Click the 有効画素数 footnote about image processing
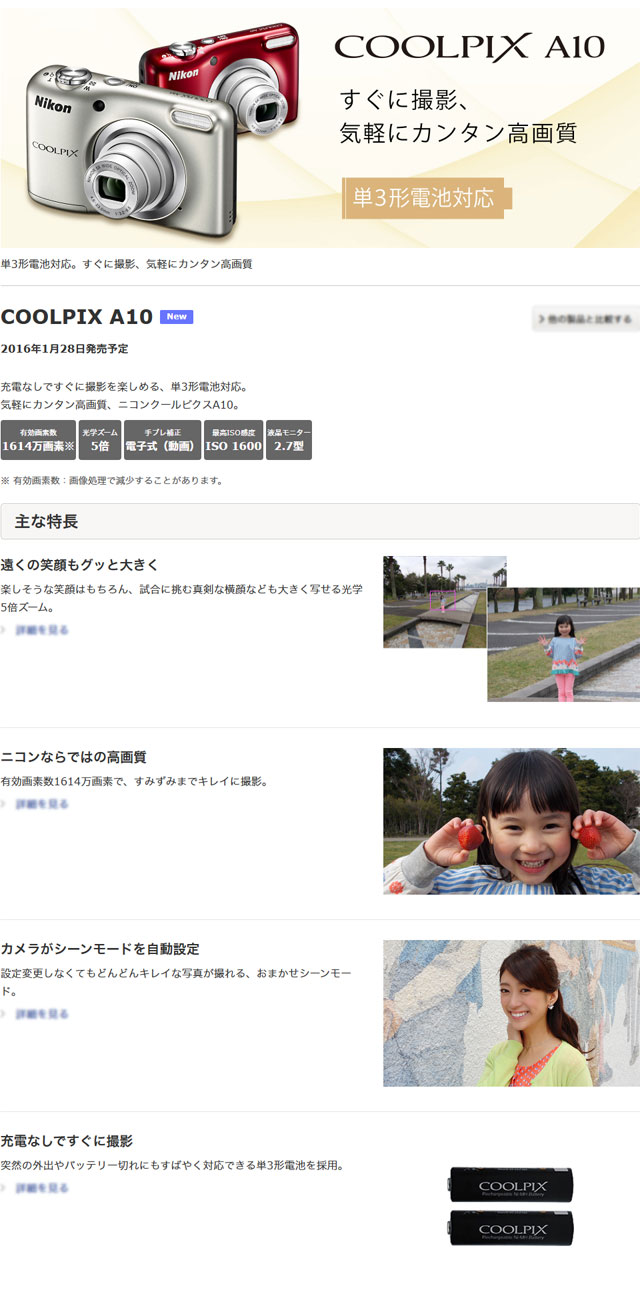The width and height of the screenshot is (640, 1314). click(112, 481)
